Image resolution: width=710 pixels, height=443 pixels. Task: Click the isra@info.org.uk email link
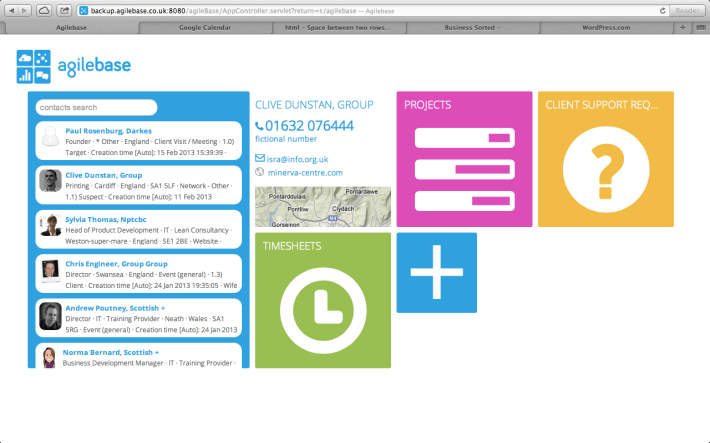point(297,159)
